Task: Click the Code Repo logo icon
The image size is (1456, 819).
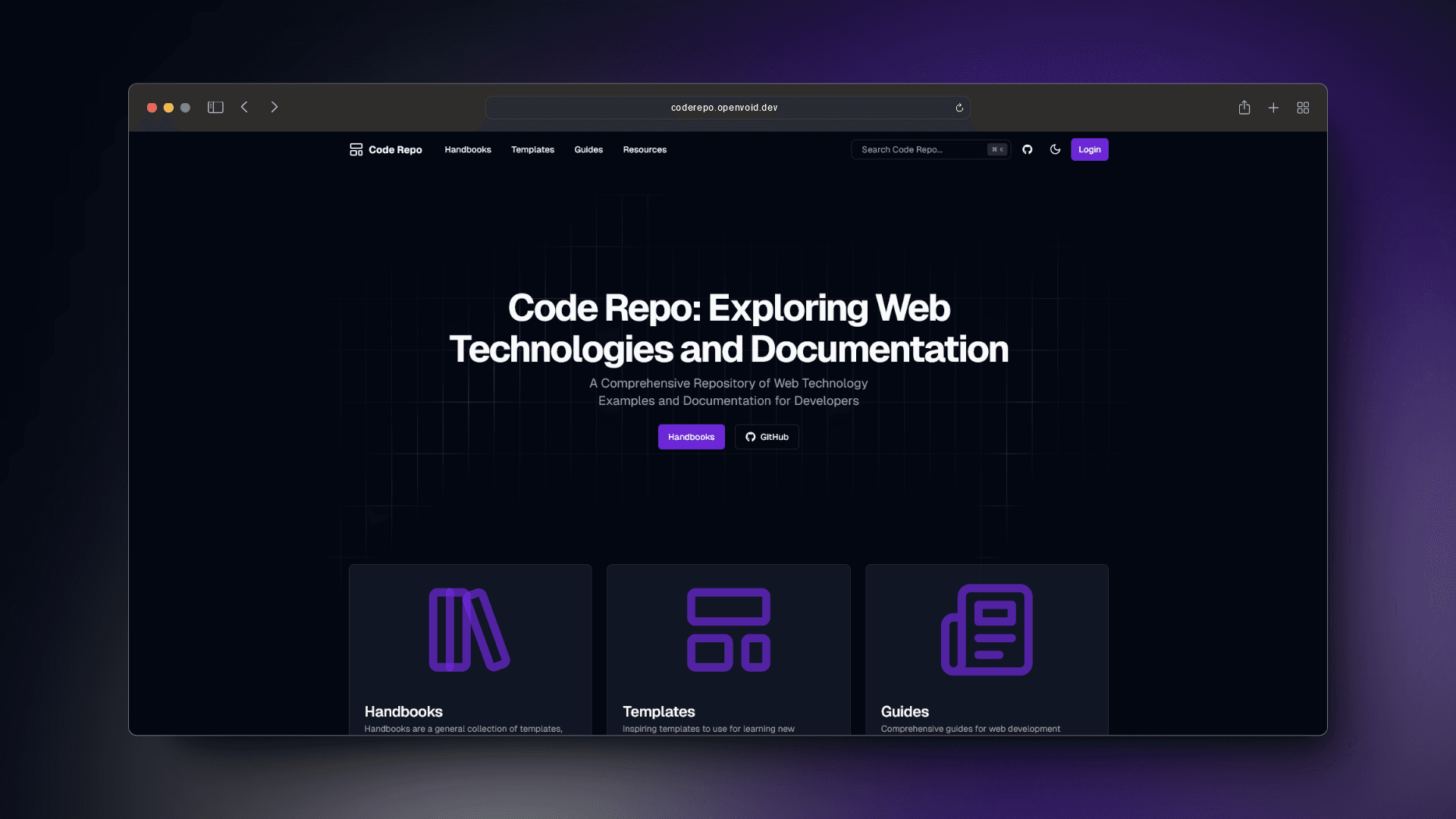Action: [356, 149]
